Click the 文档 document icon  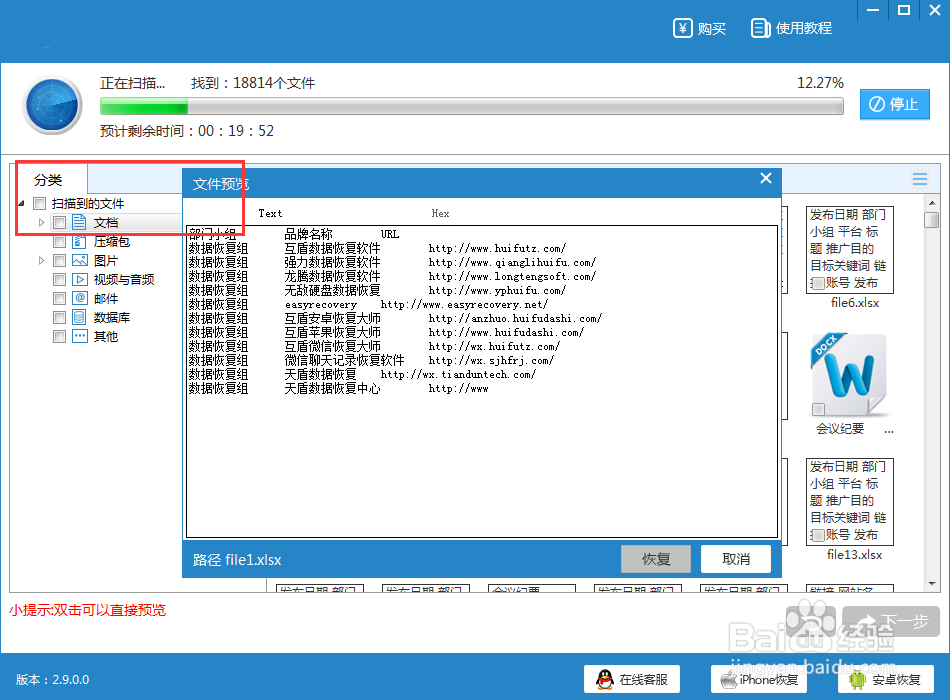79,222
